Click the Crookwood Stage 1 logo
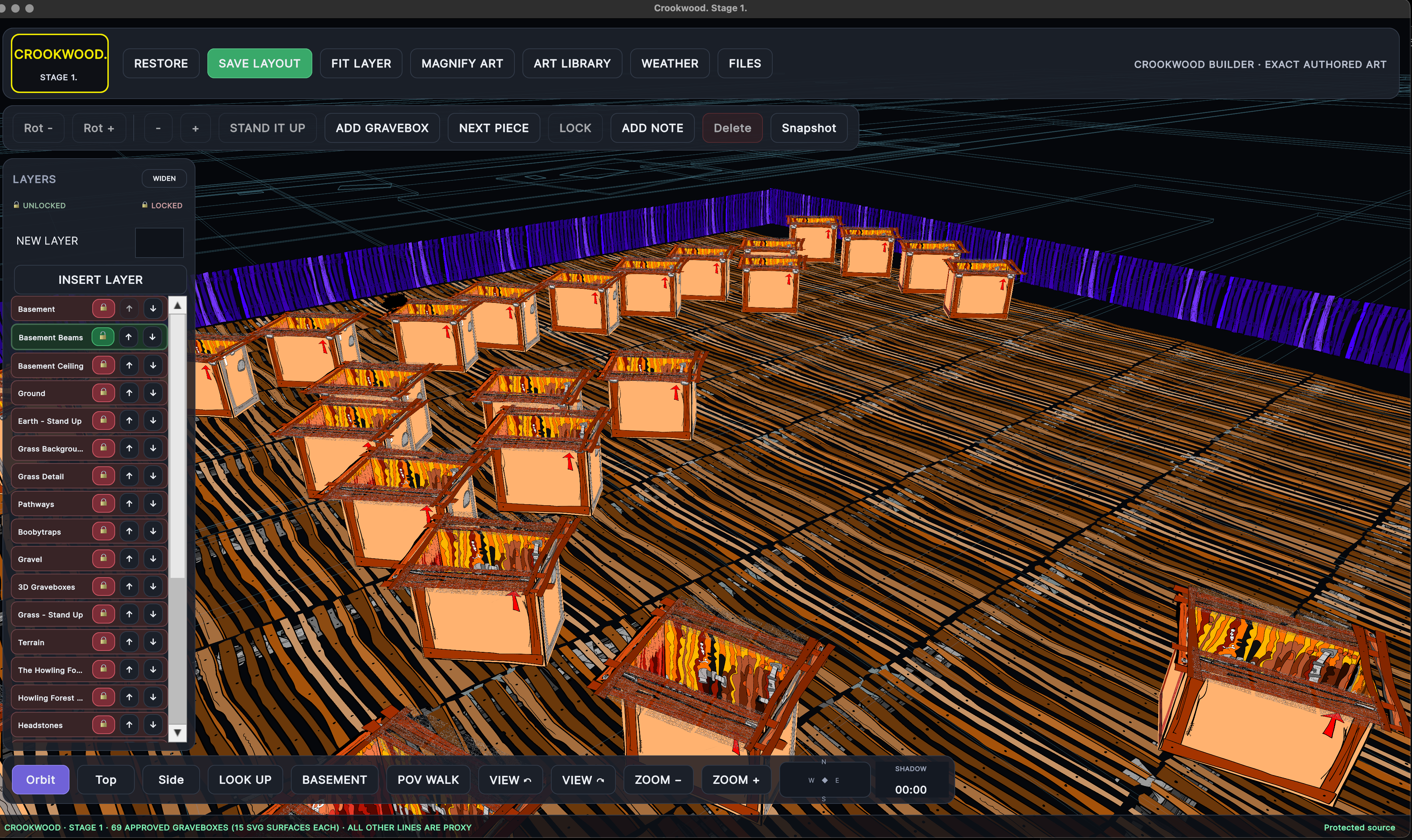1412x840 pixels. coord(59,64)
